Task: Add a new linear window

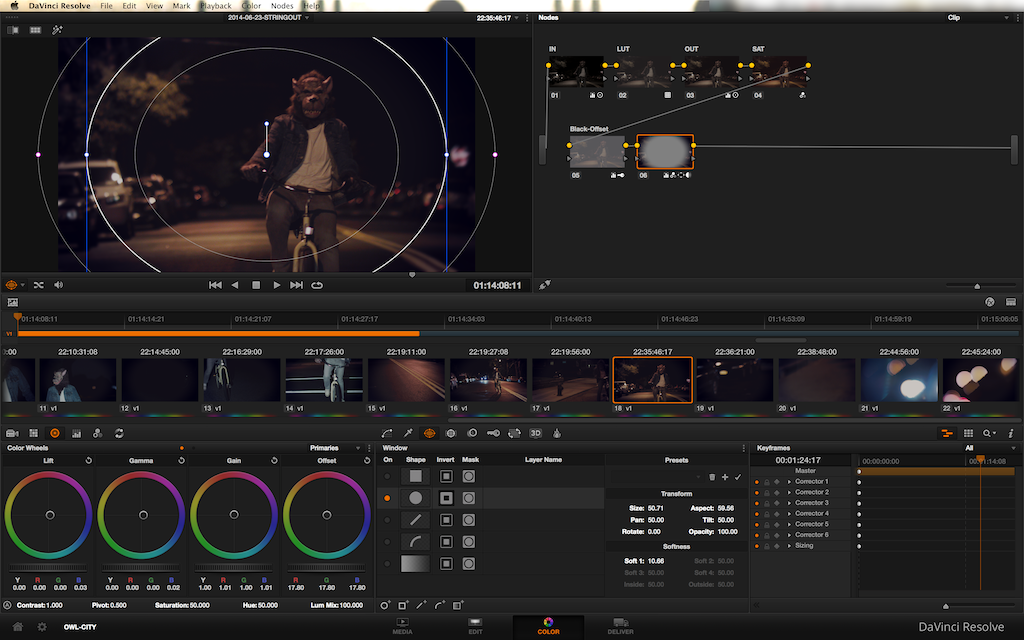Action: point(403,605)
